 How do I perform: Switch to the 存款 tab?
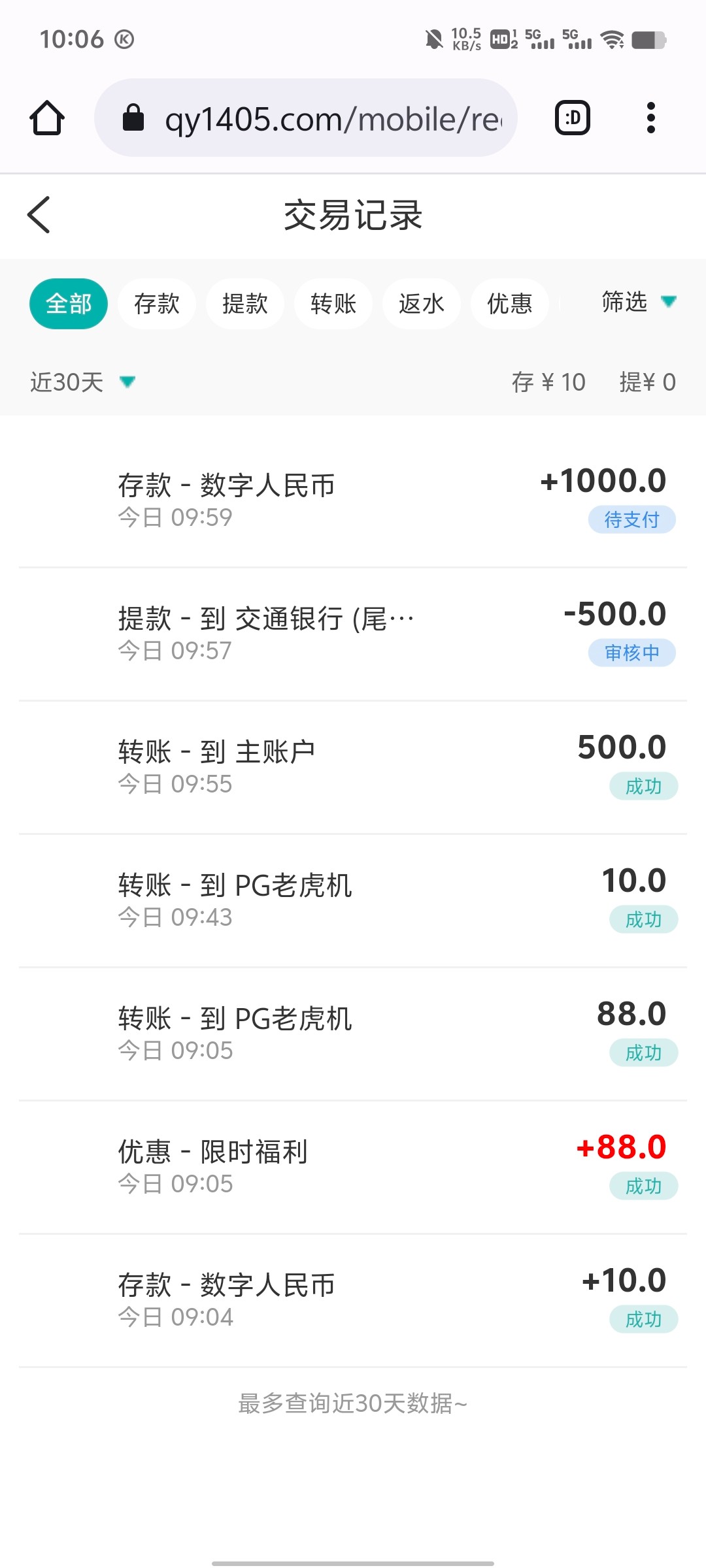pyautogui.click(x=157, y=304)
